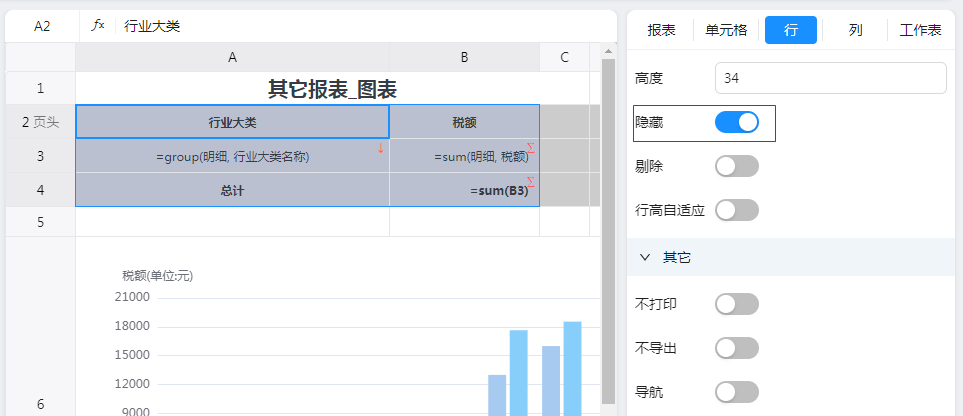963x416 pixels.
Task: Select the 列 tab
Action: point(855,30)
